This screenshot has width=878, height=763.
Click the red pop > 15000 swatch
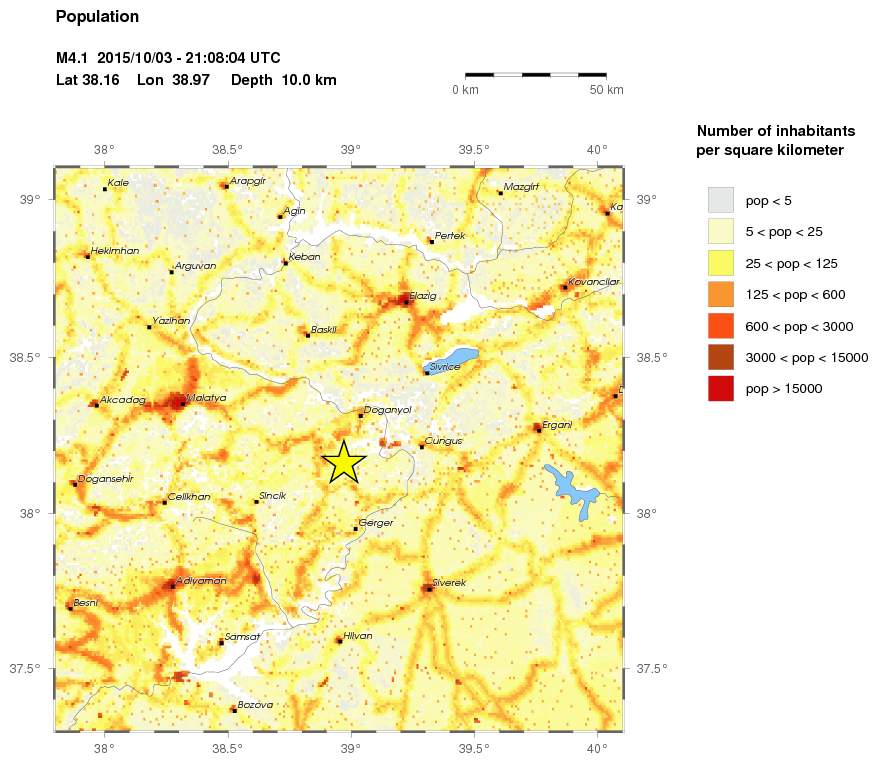click(721, 388)
